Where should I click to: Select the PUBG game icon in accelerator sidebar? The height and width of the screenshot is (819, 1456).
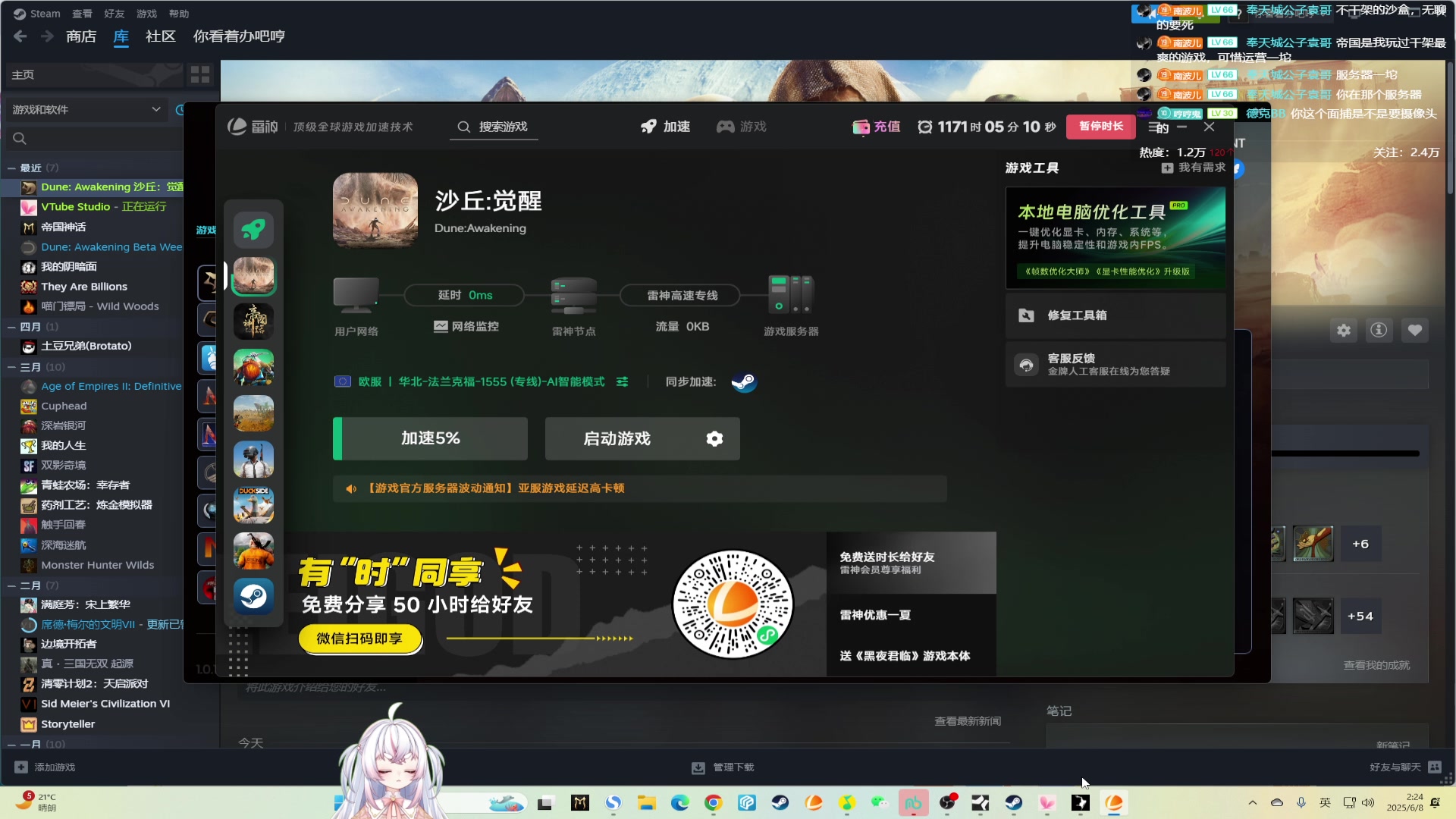253,460
